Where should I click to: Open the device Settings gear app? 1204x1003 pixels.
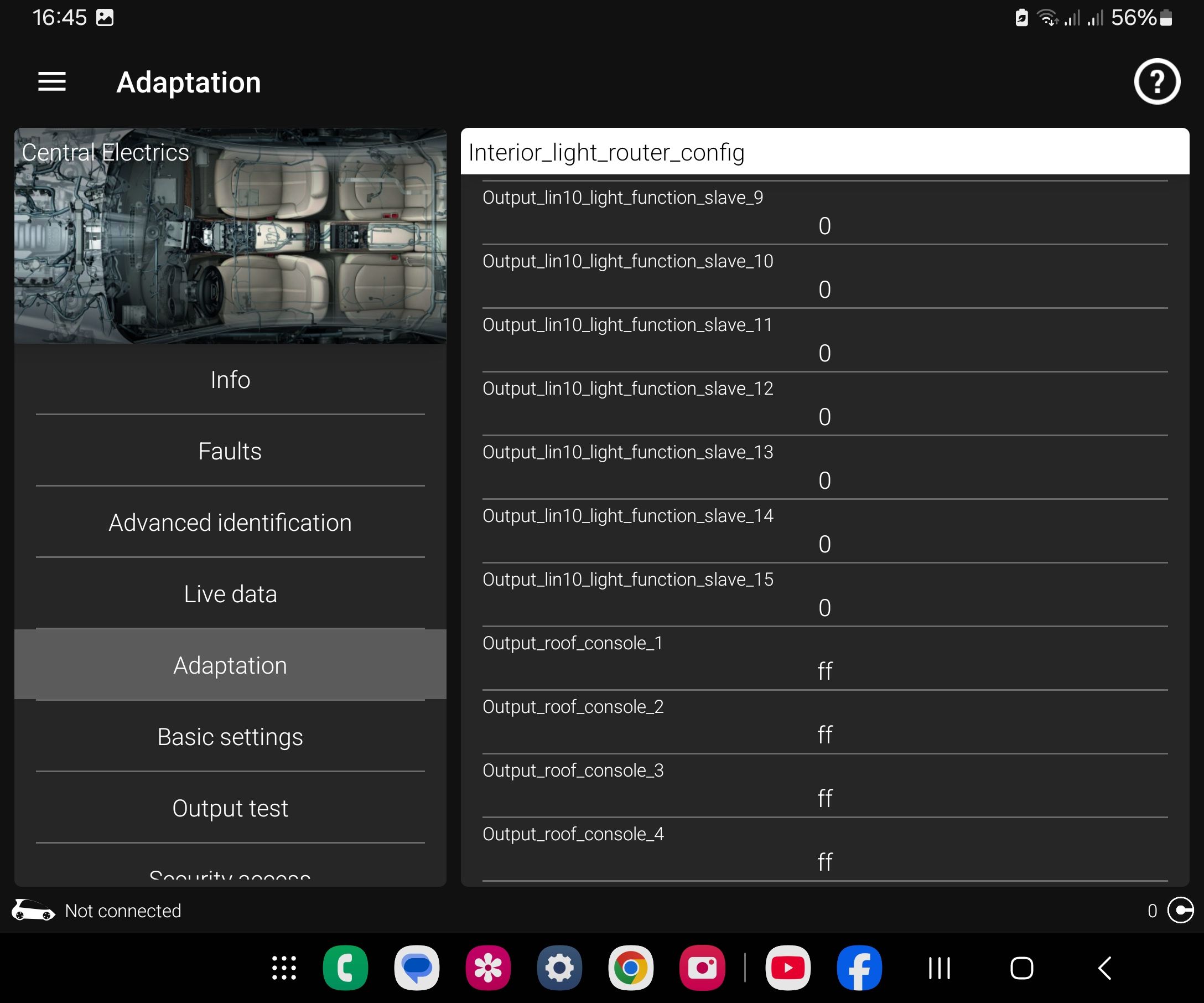tap(559, 968)
